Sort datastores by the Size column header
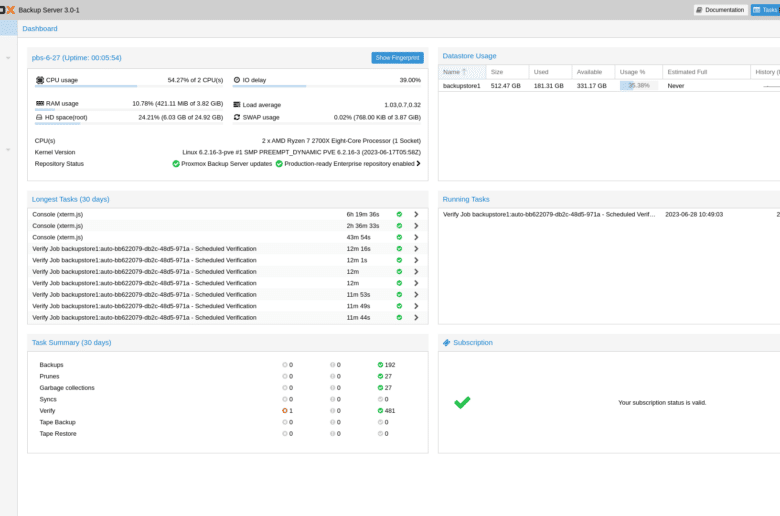This screenshot has width=780, height=516. point(507,72)
